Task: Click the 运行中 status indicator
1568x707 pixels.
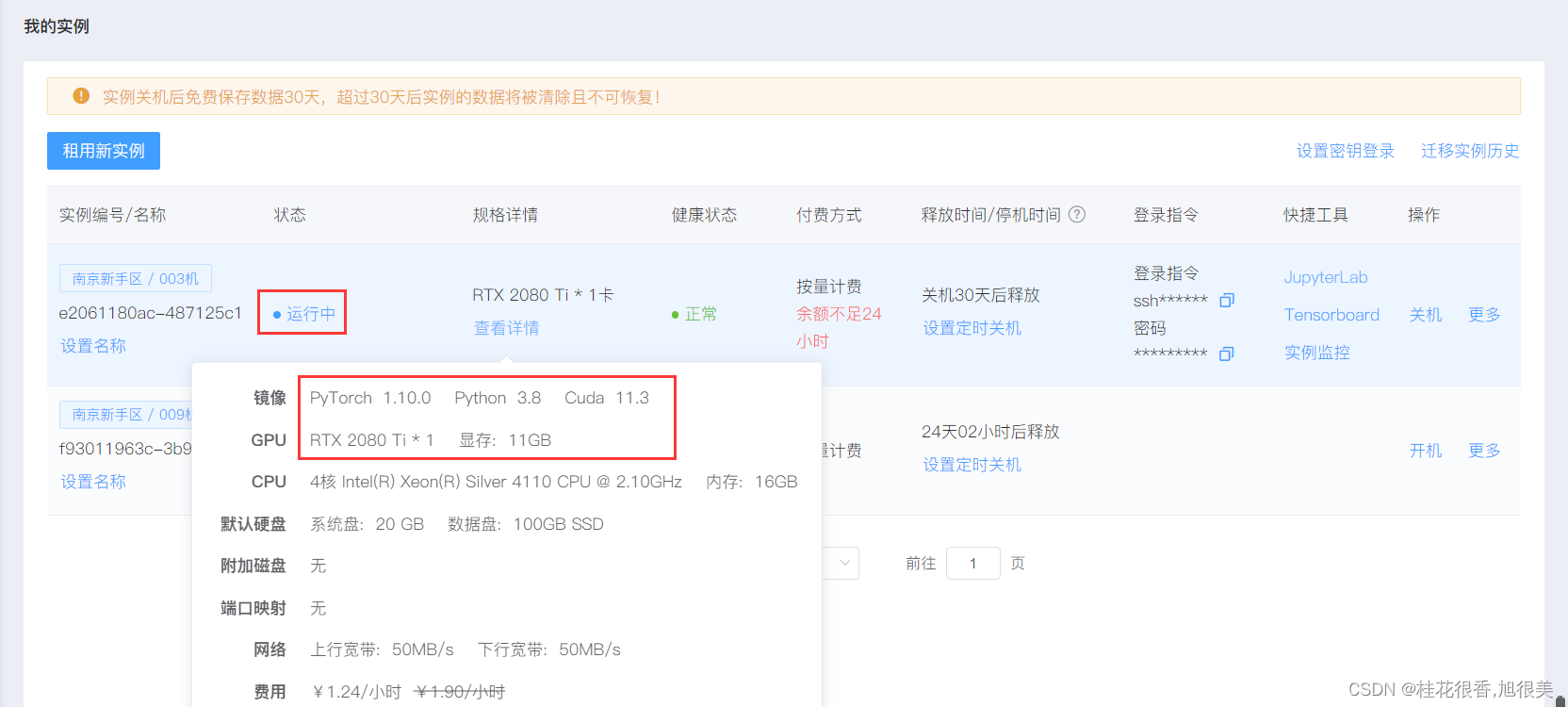Action: click(303, 314)
